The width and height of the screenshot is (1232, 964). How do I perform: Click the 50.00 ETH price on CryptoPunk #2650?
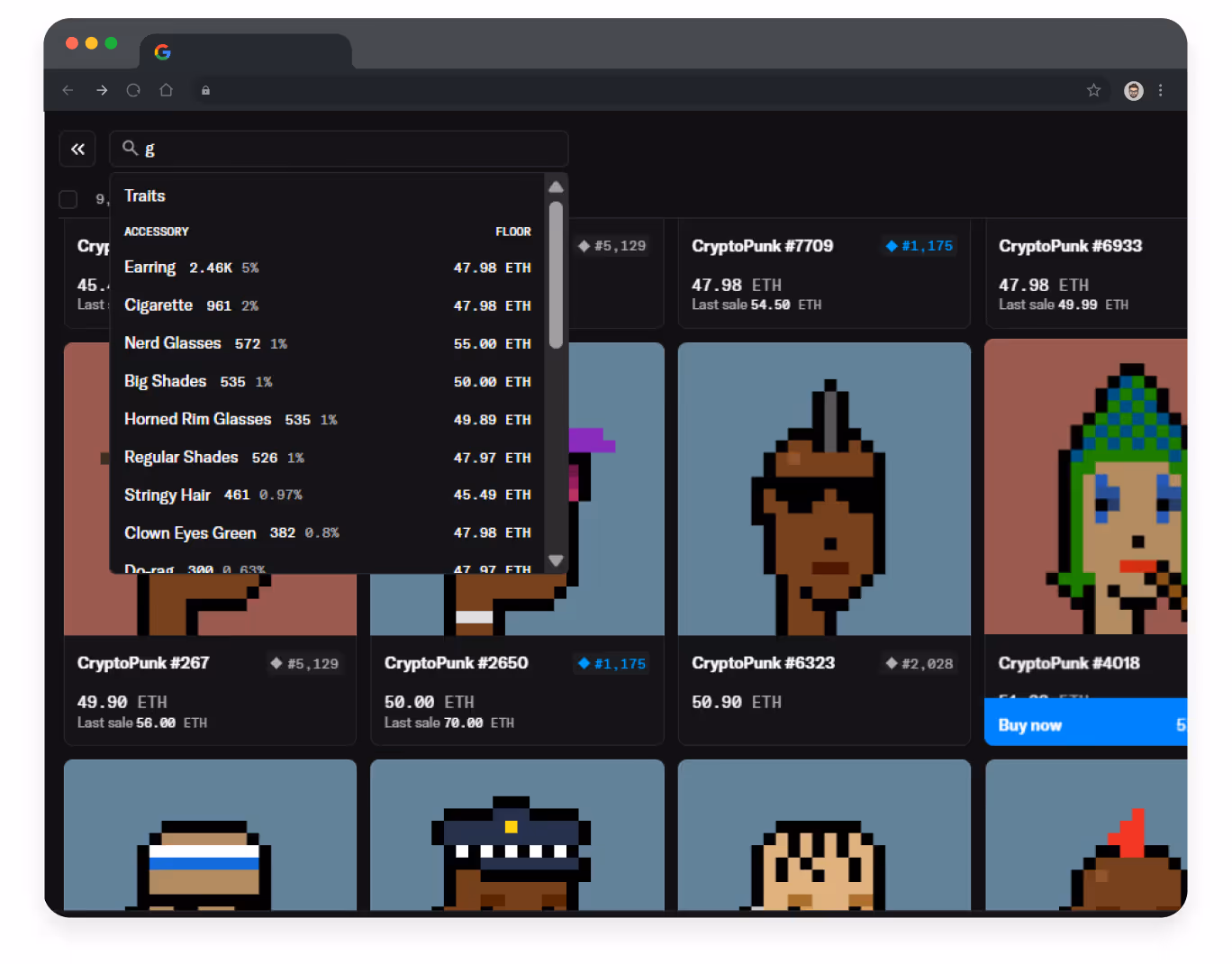coord(429,702)
